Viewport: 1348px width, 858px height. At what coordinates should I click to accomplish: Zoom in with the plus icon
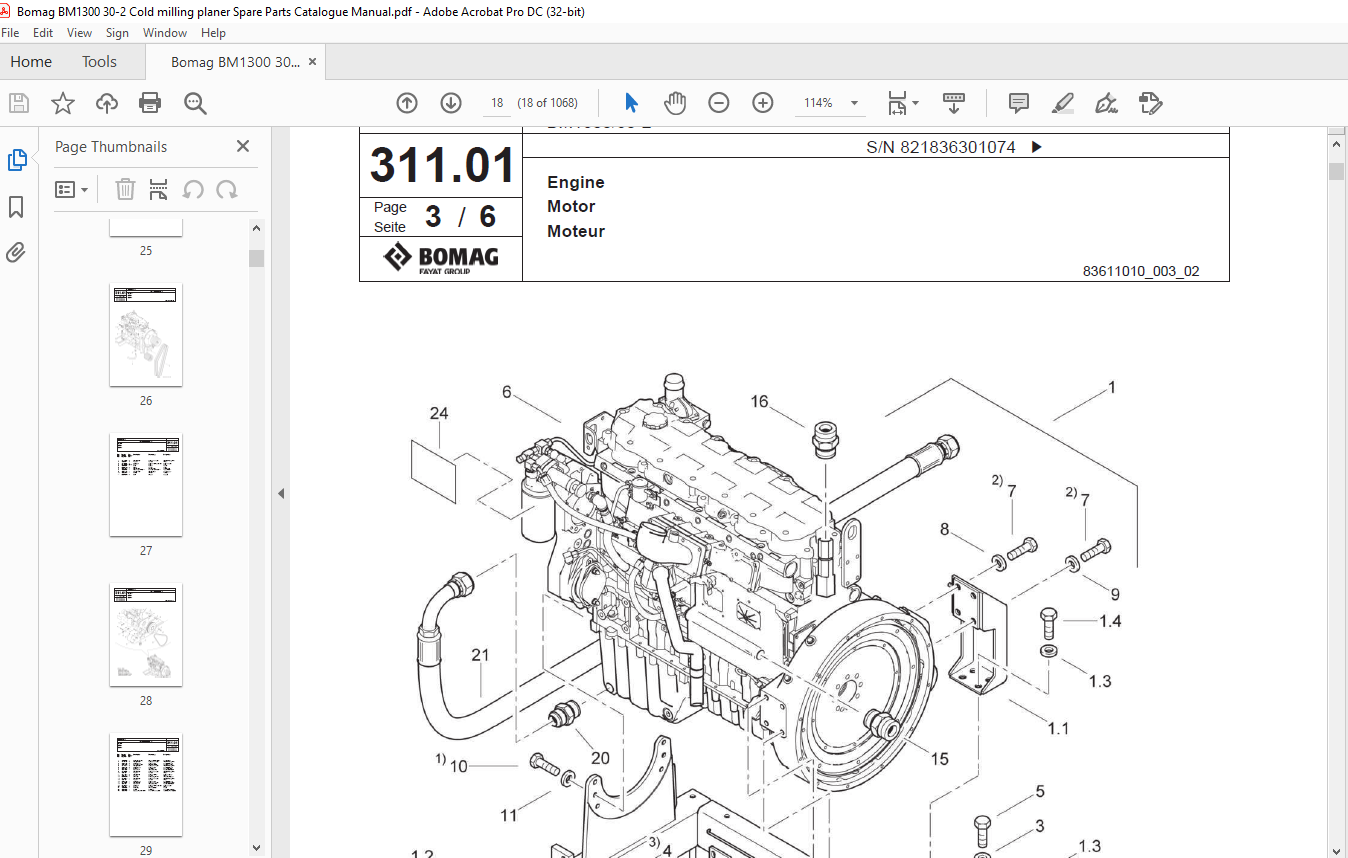click(x=763, y=103)
